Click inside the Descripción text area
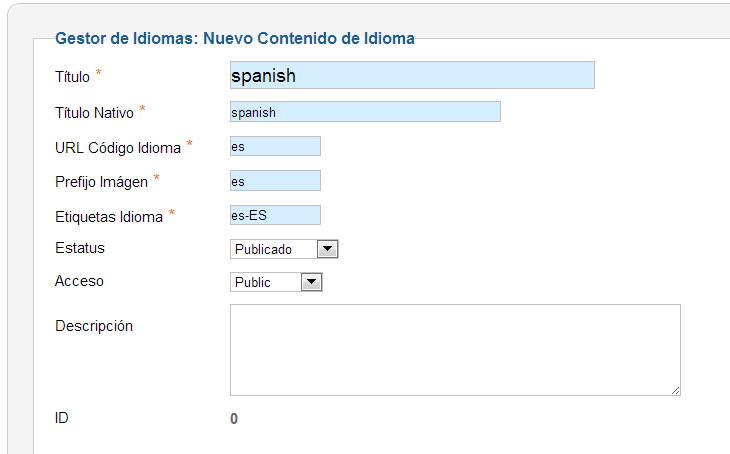Image resolution: width=730 pixels, height=454 pixels. (x=455, y=350)
